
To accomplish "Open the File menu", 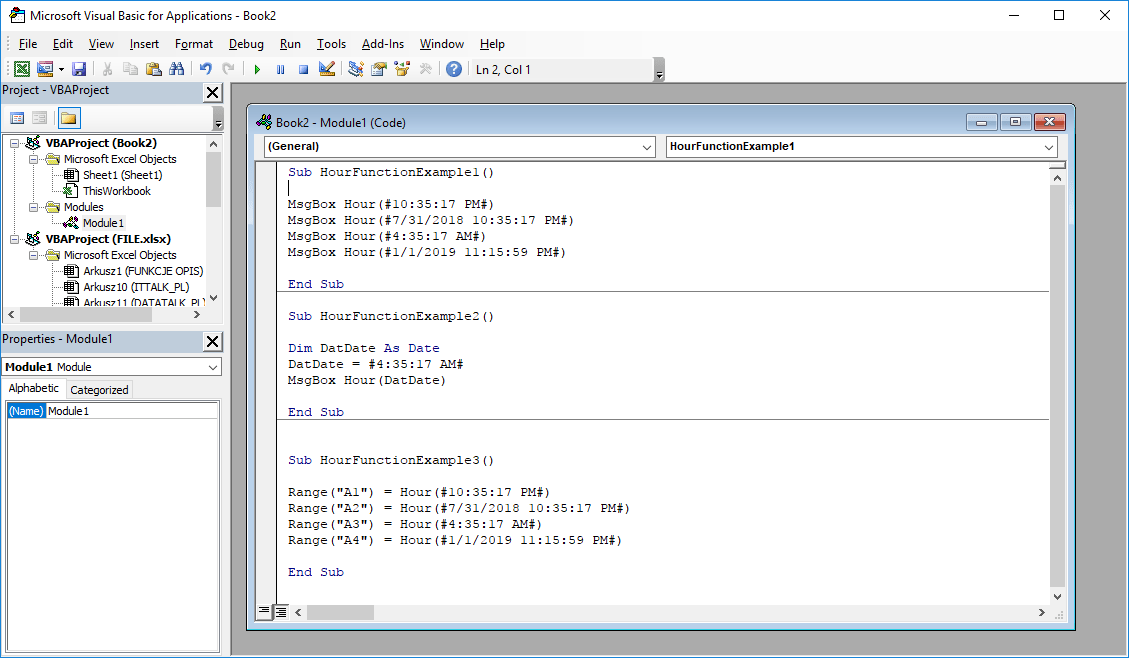I will (28, 44).
